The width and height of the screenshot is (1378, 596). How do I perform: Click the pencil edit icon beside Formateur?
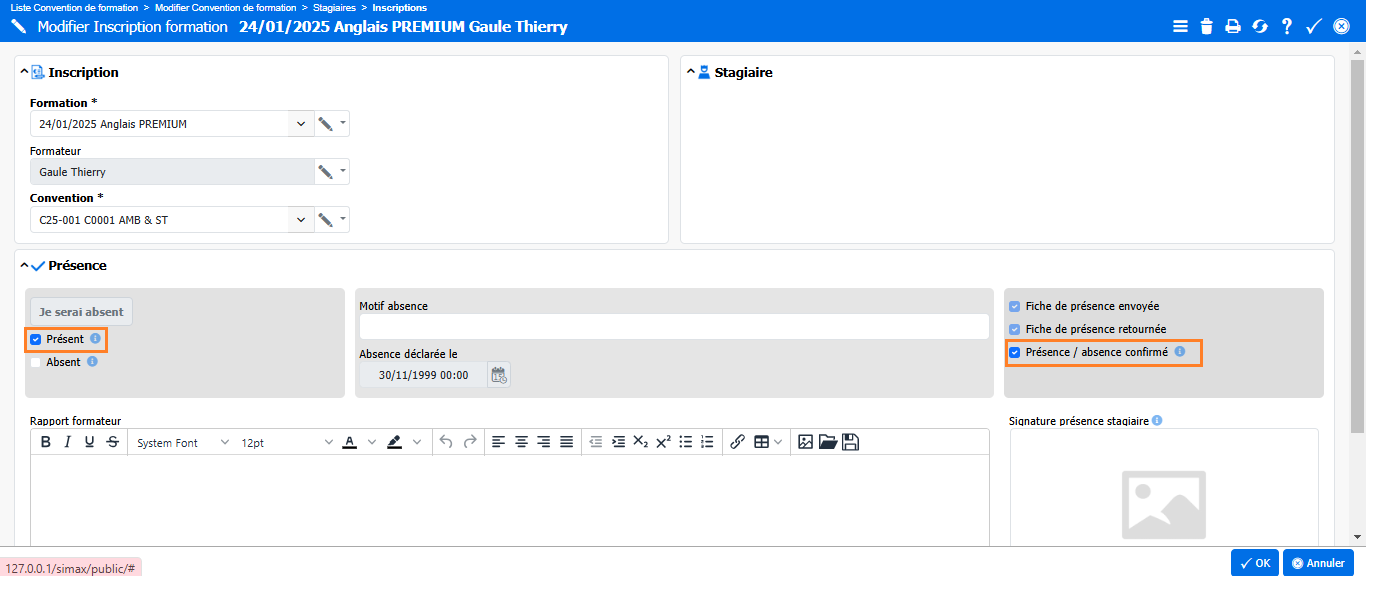tap(325, 172)
